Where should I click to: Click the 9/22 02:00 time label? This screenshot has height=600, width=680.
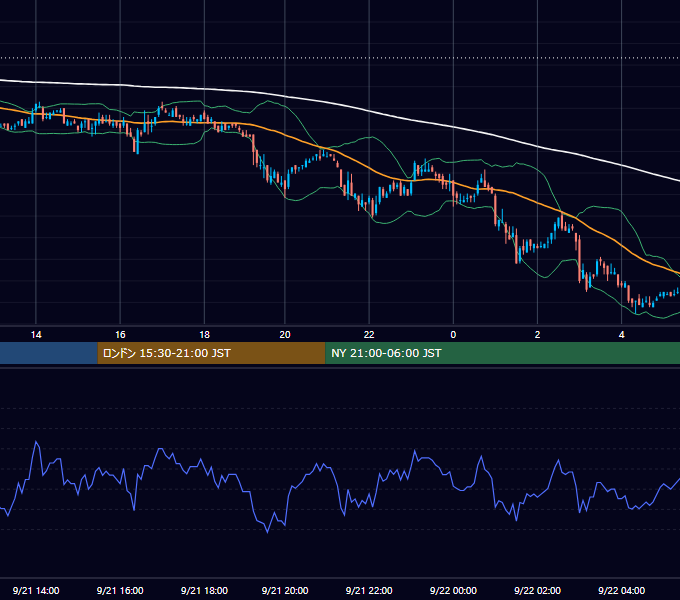(x=537, y=590)
